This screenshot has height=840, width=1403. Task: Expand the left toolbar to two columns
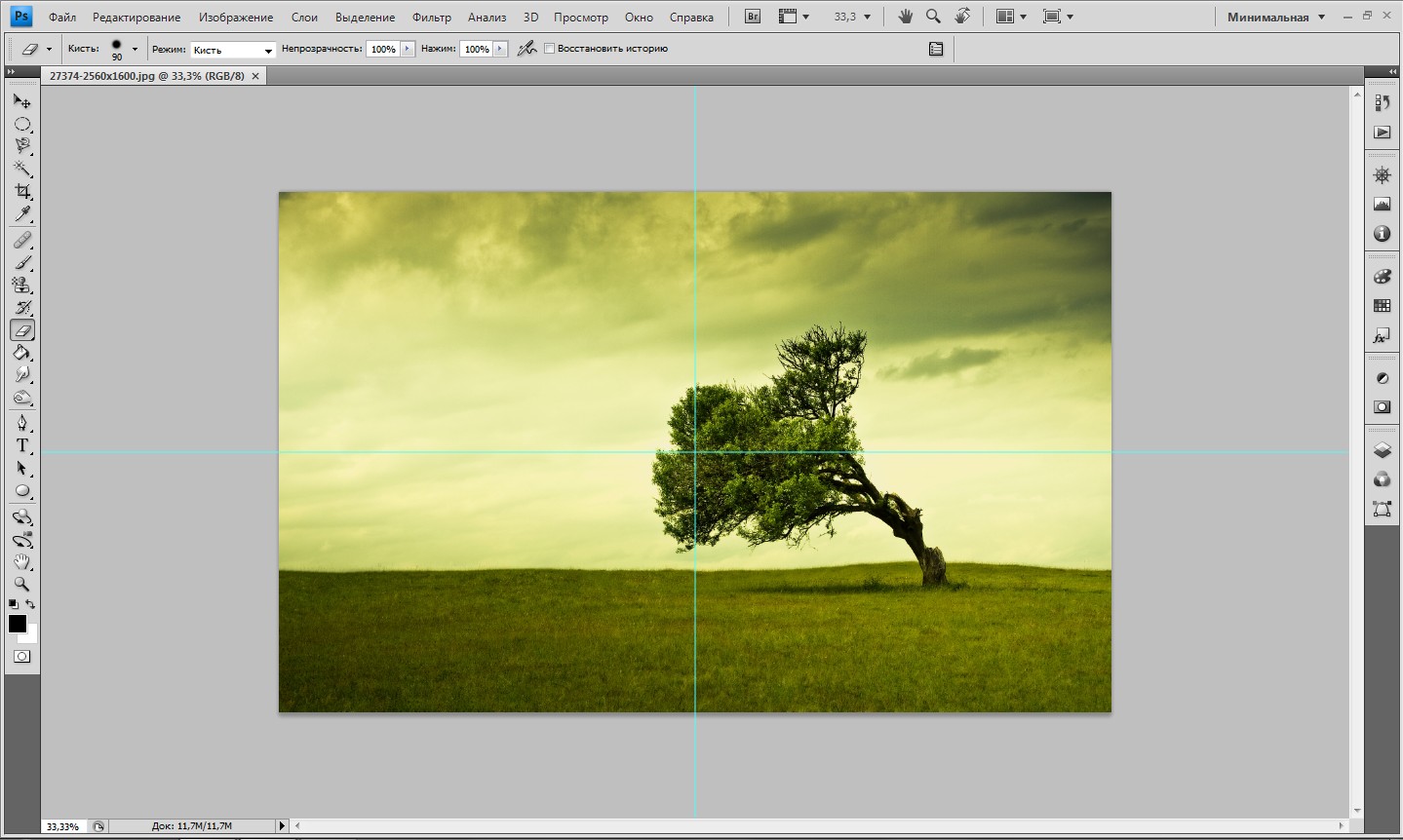pyautogui.click(x=11, y=72)
